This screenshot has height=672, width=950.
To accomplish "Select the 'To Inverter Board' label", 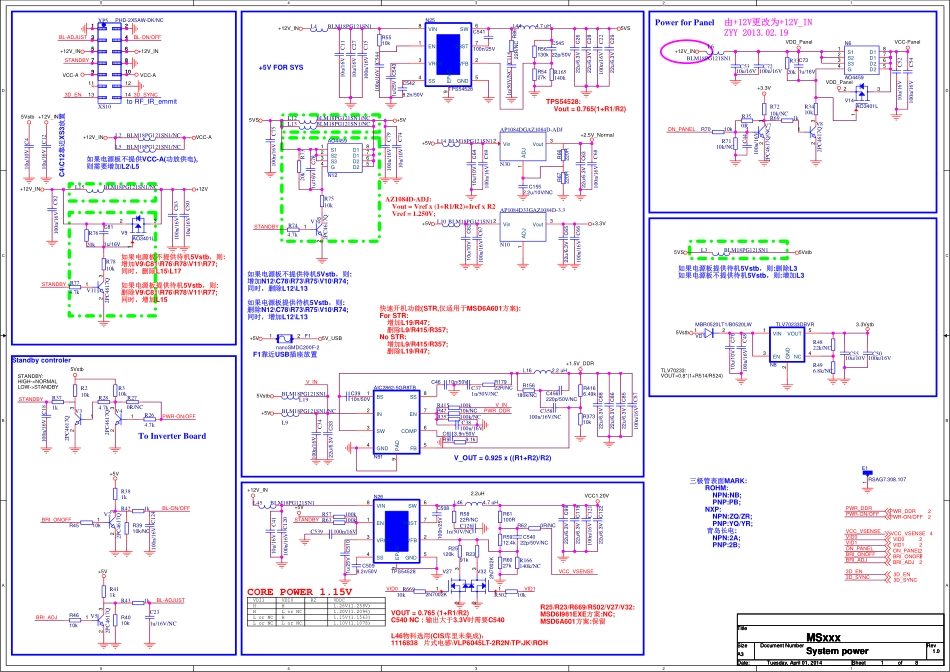I will (171, 436).
